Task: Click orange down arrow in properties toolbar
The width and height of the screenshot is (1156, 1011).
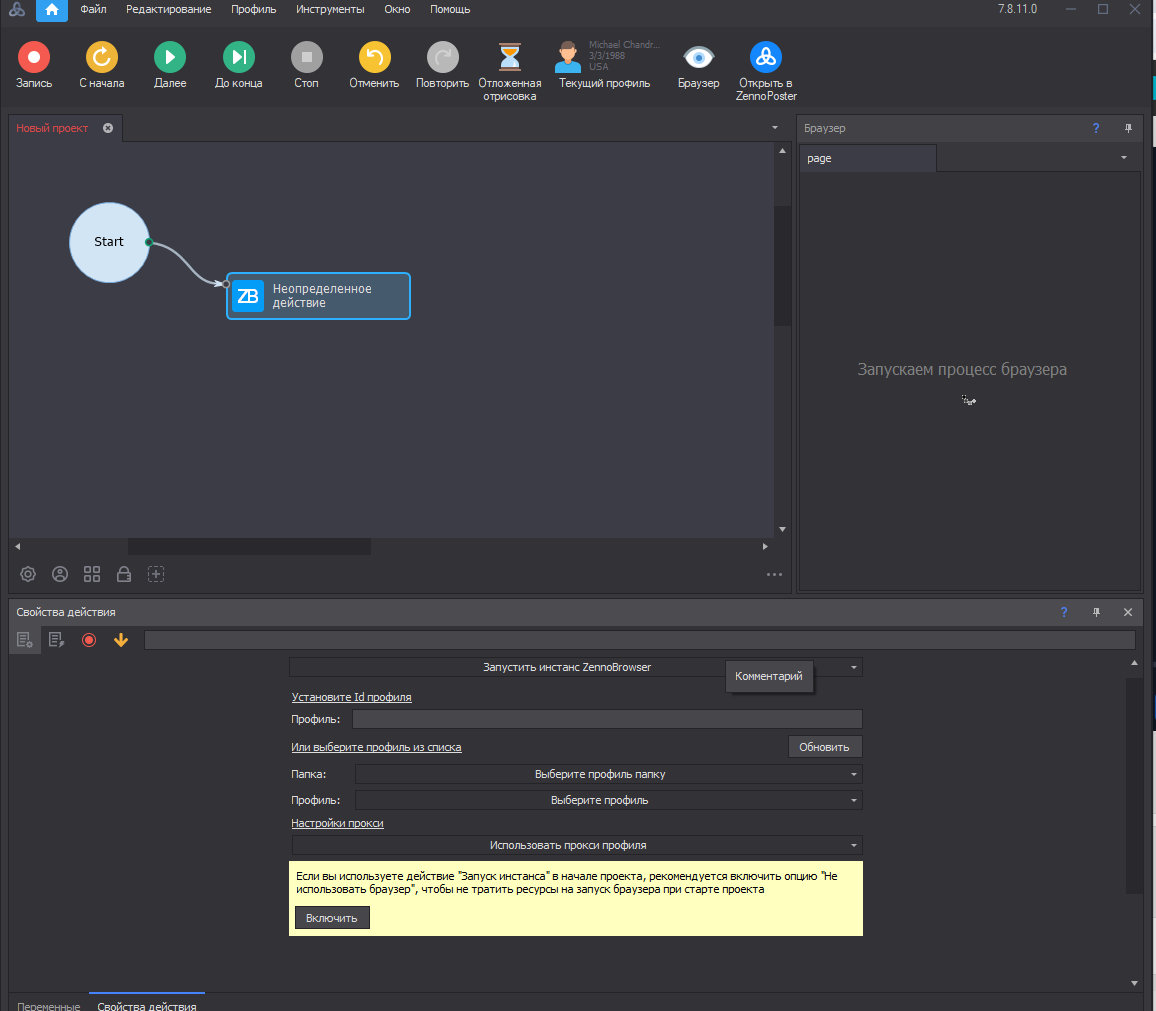Action: (x=121, y=640)
